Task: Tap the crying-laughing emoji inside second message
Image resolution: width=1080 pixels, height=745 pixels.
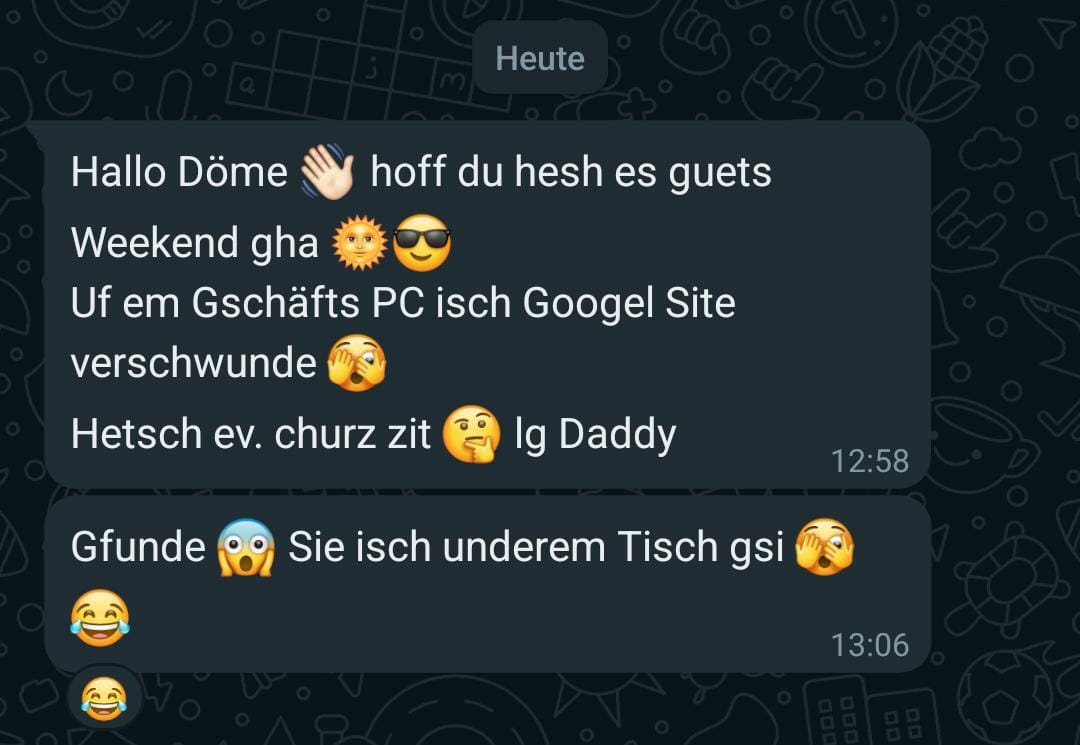Action: 100,618
